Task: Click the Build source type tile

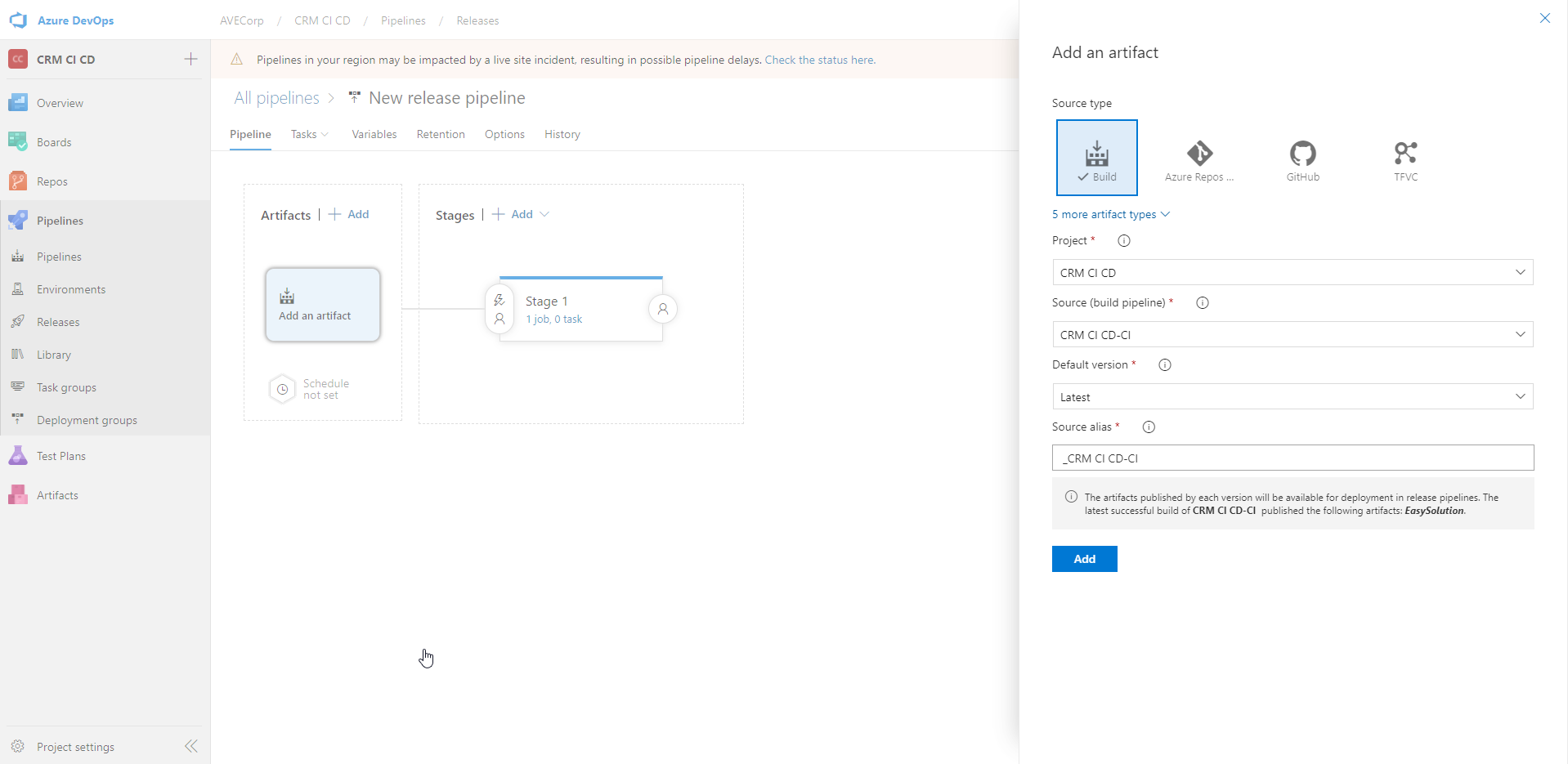Action: coord(1096,158)
